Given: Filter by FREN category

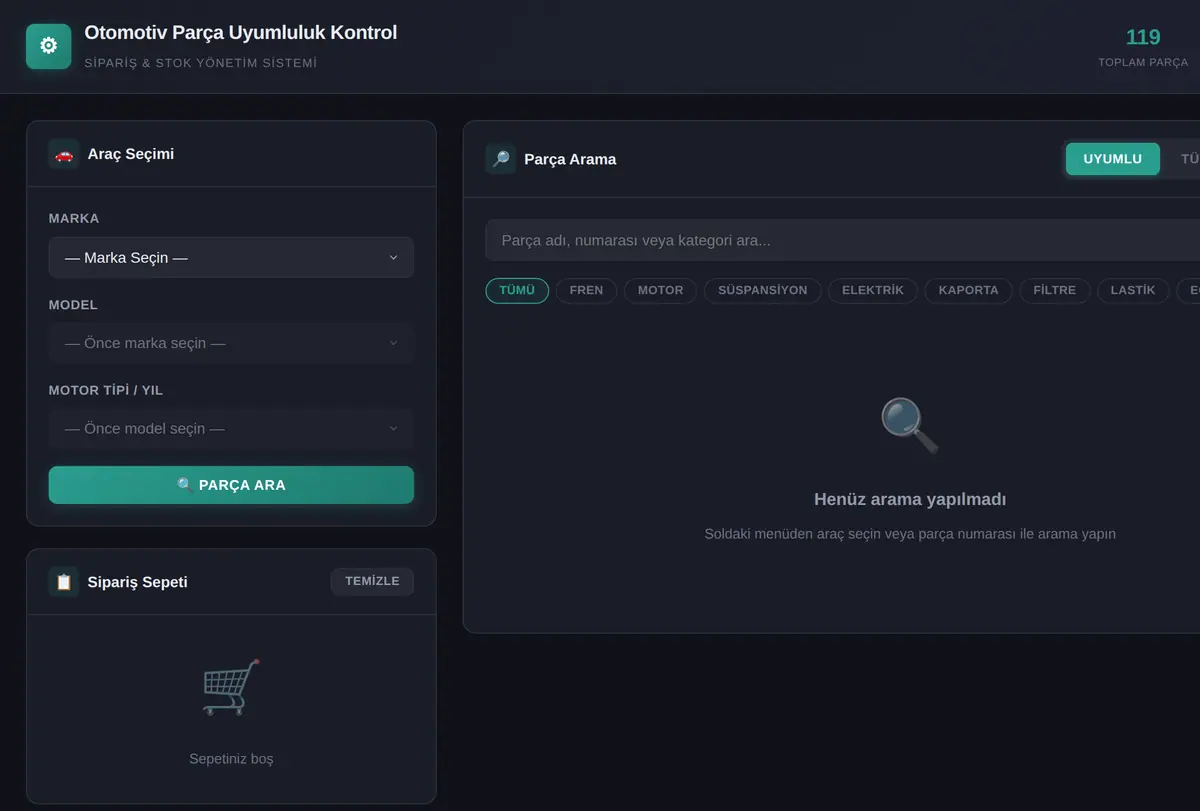Looking at the screenshot, I should click(x=586, y=290).
